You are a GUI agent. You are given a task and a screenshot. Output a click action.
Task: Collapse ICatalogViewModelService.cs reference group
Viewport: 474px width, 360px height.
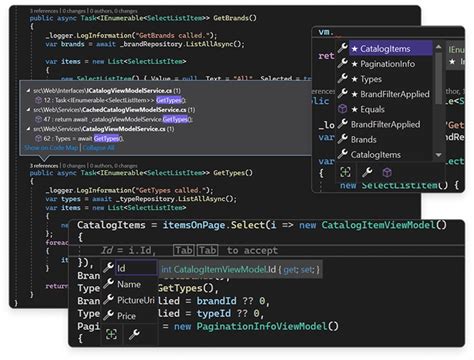tap(28, 91)
